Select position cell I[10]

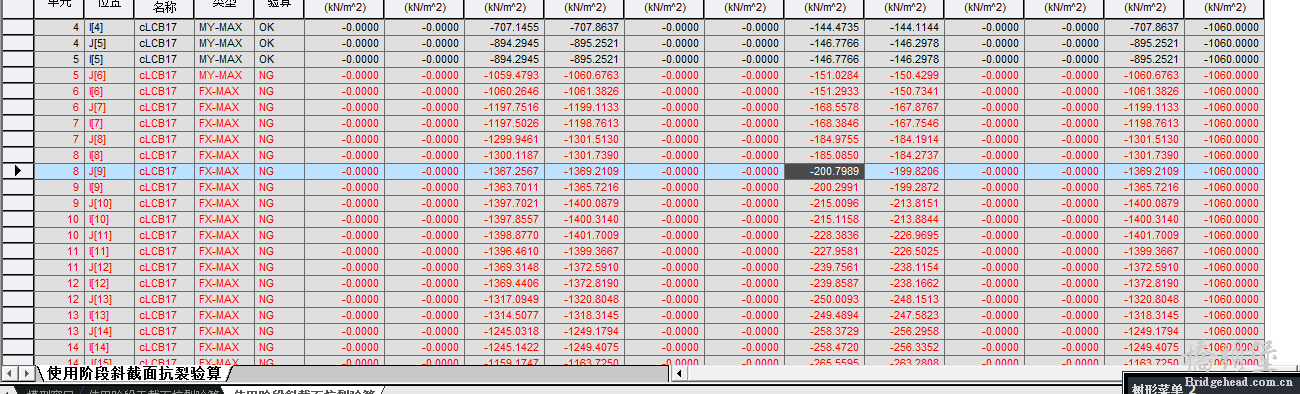point(110,219)
